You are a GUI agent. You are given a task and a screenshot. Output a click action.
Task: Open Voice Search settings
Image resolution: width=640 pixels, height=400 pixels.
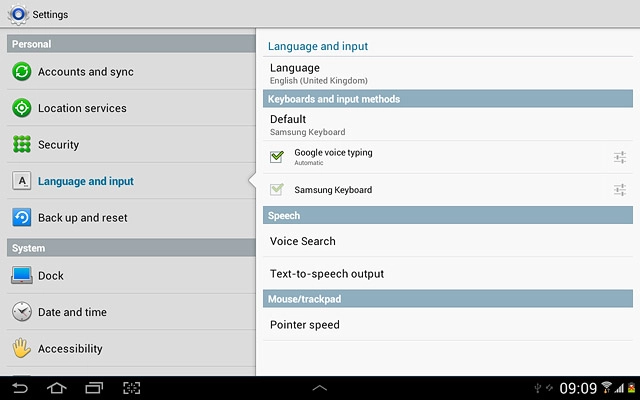tap(303, 241)
